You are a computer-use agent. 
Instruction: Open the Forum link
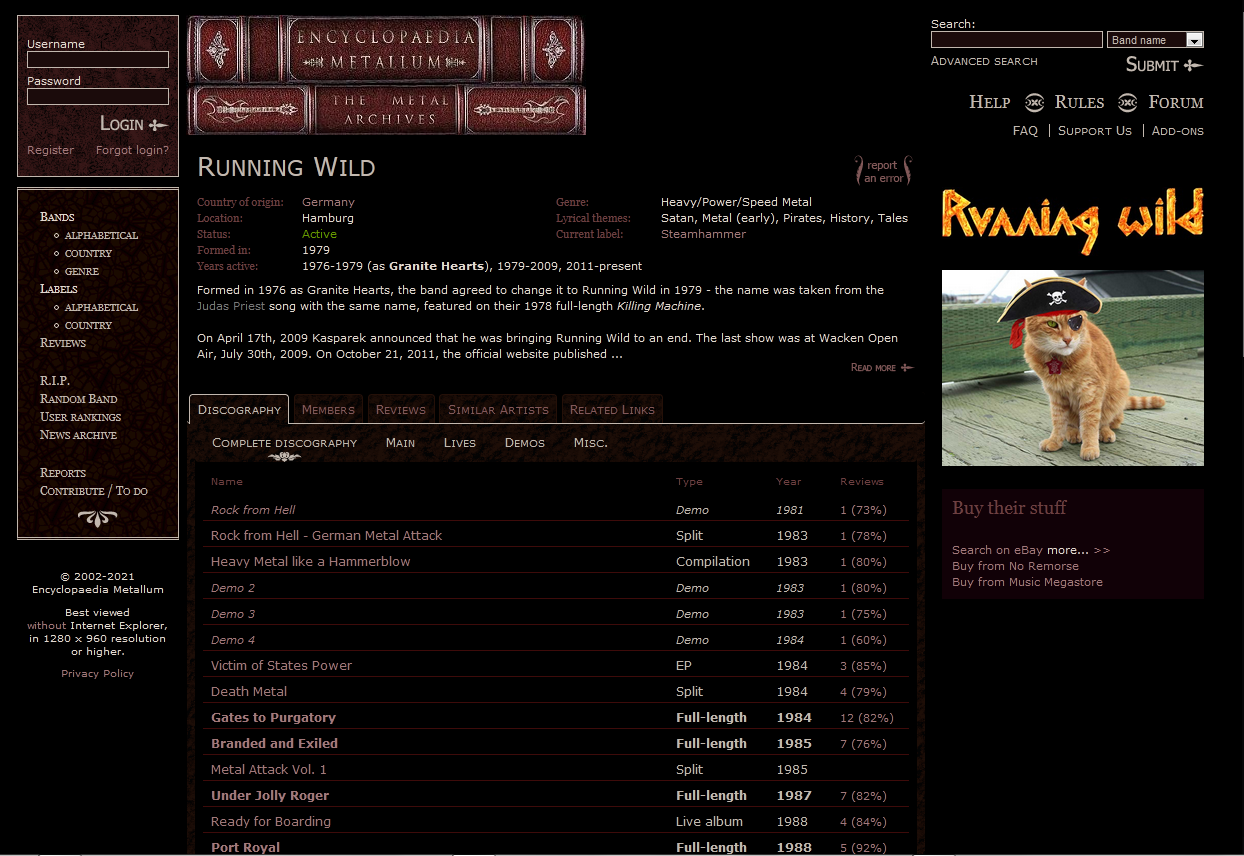pyautogui.click(x=1176, y=102)
